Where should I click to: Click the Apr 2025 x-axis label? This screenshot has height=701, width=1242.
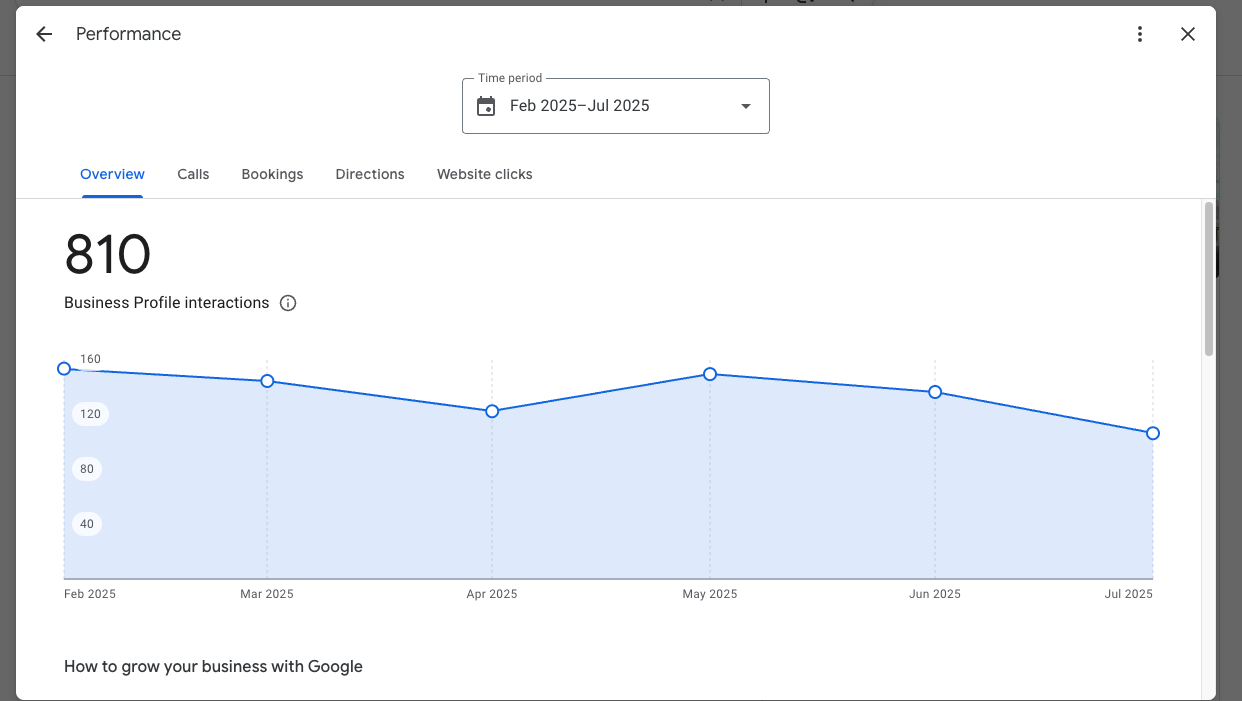(492, 594)
